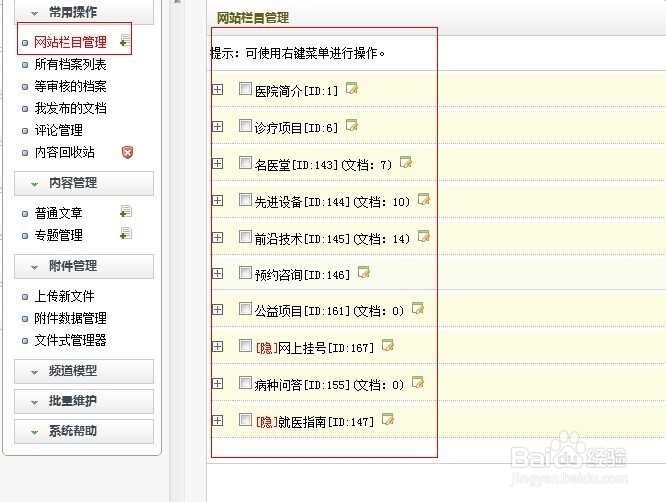Screen dimensions: 666x502
Task: Click edit icon for 诊疗项目[ID:6]
Action: (x=352, y=125)
